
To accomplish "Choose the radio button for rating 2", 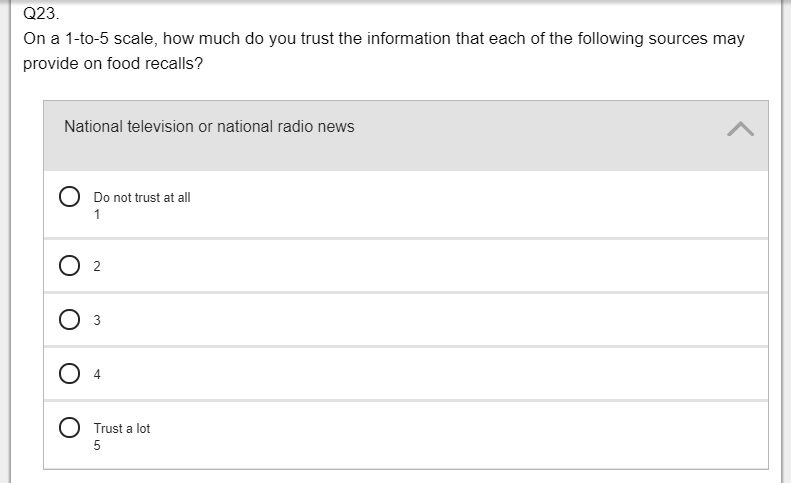I will click(x=70, y=266).
